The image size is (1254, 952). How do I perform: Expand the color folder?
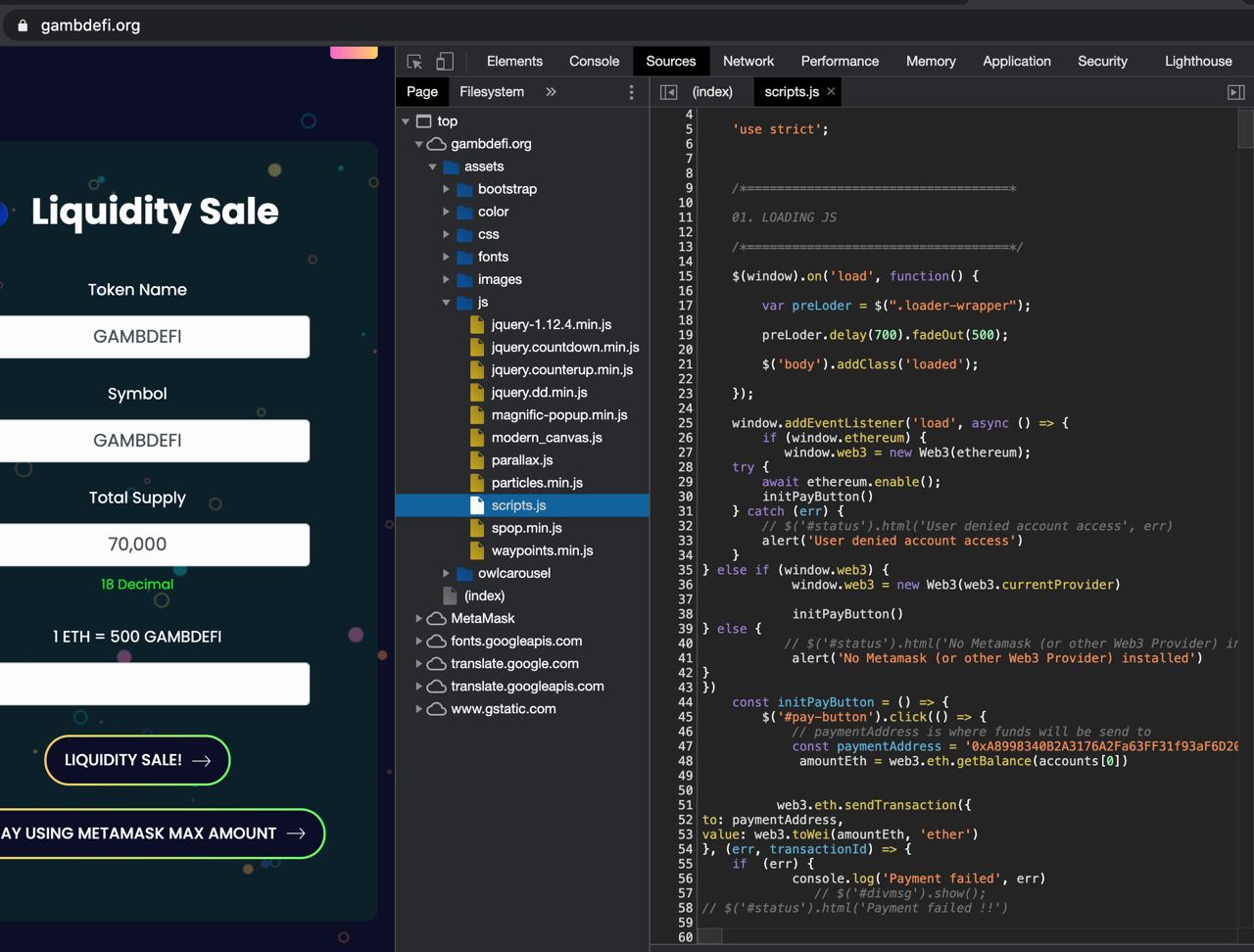point(446,212)
